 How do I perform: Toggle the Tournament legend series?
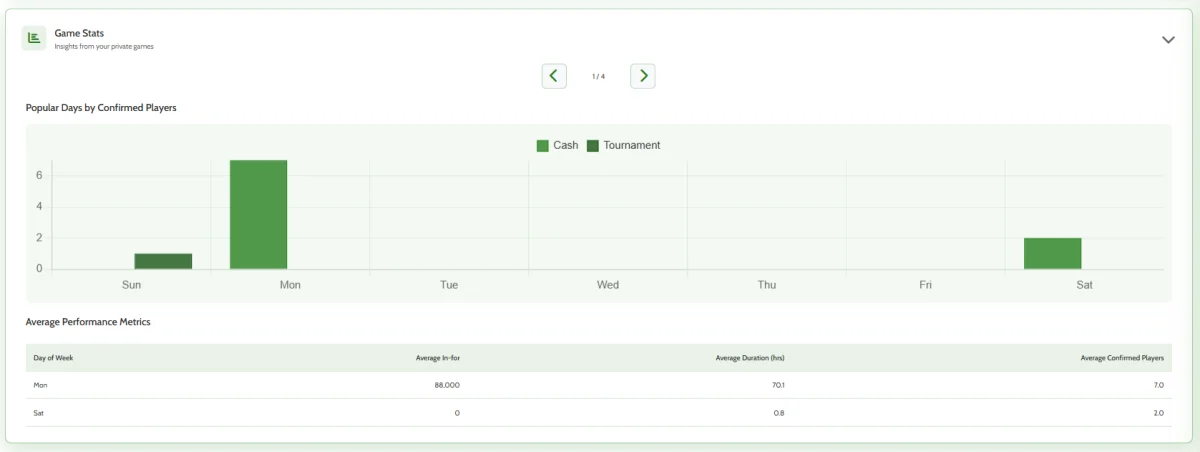click(x=623, y=145)
